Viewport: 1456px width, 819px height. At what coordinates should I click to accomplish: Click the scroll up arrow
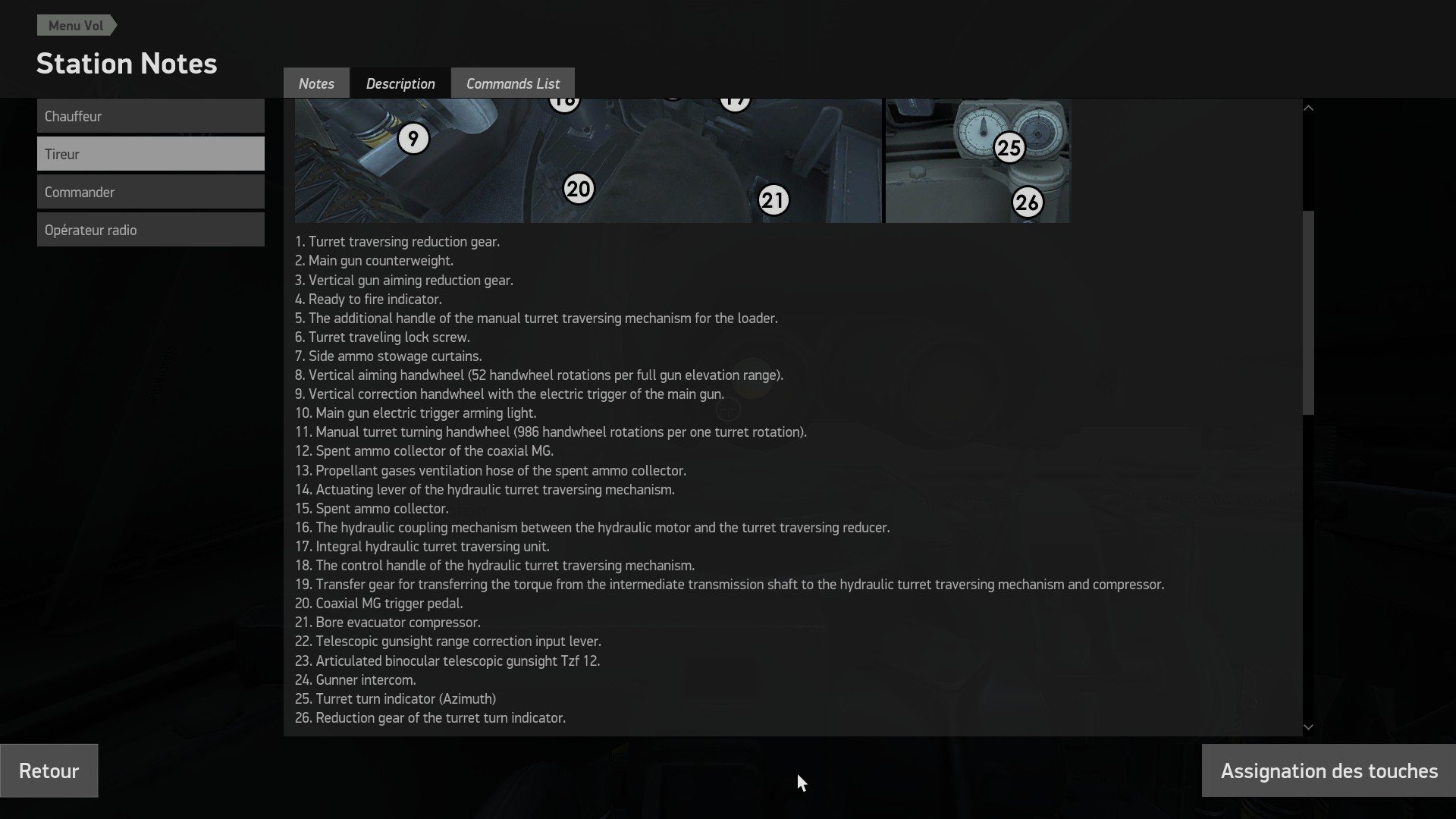click(1308, 108)
